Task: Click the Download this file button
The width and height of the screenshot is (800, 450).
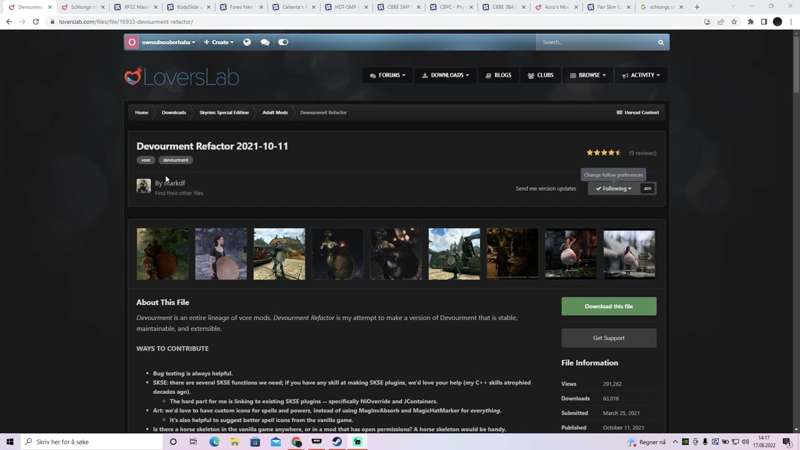Action: [x=608, y=306]
